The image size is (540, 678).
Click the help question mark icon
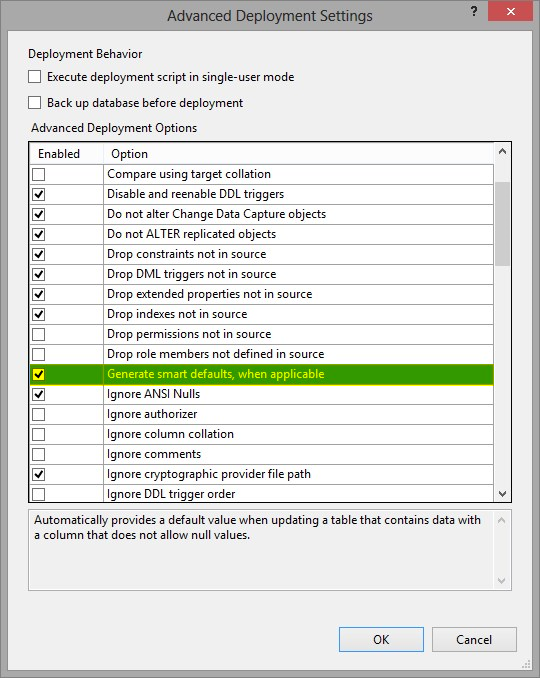[x=474, y=12]
